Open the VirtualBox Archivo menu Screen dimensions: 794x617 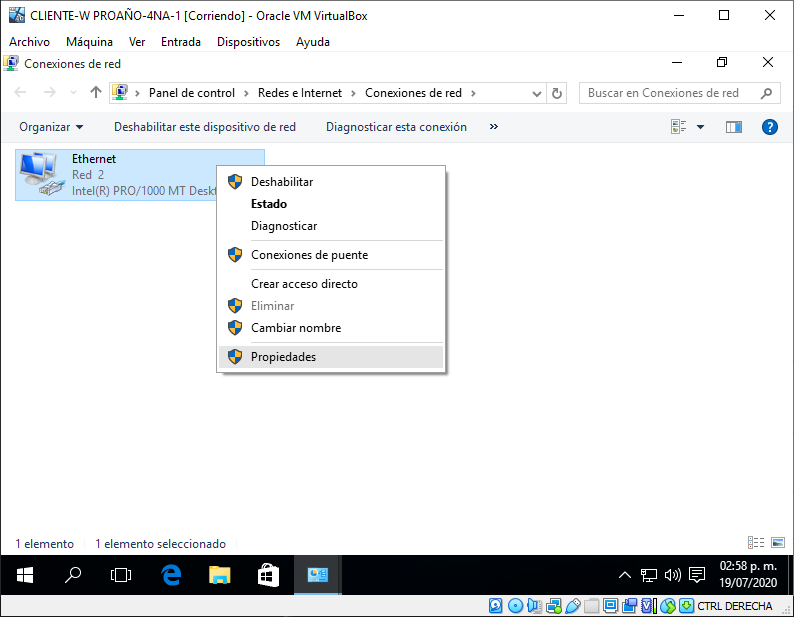[29, 42]
